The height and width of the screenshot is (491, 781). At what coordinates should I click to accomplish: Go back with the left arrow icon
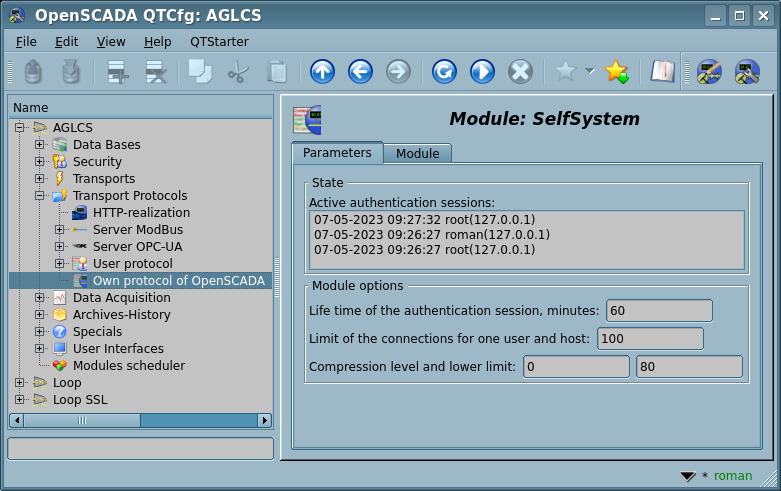360,71
